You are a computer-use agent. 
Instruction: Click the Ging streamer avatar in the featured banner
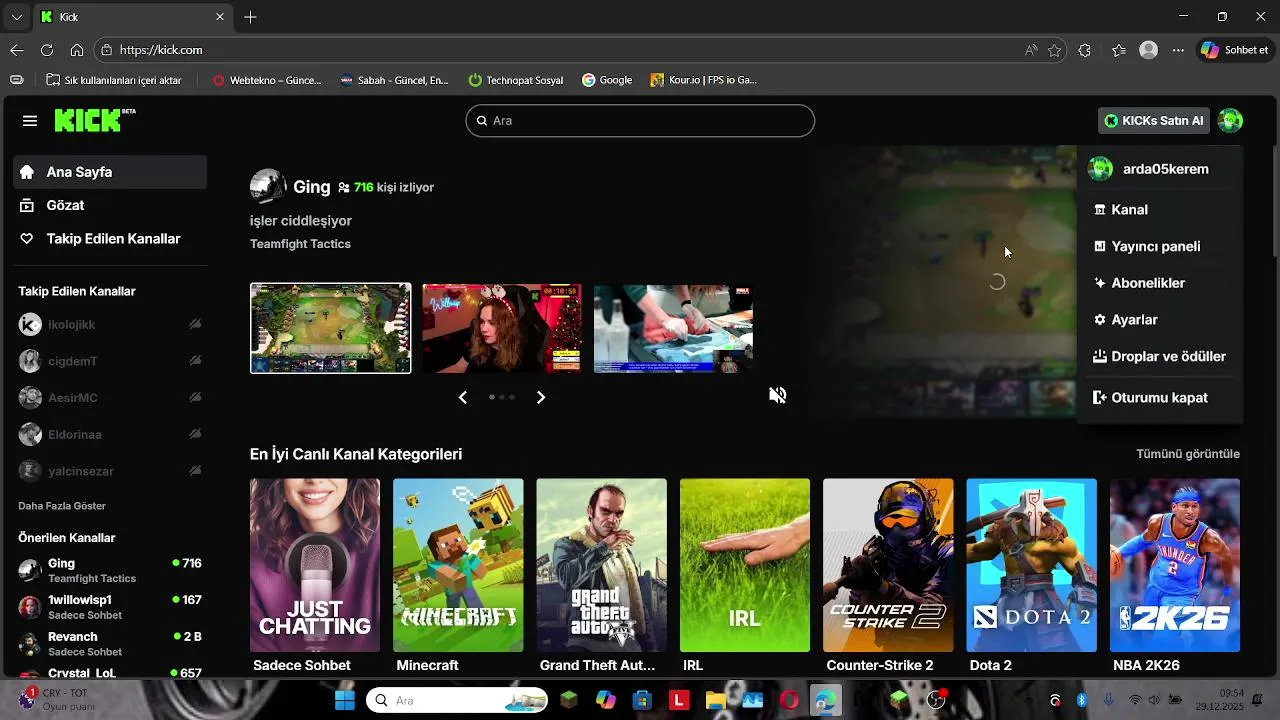tap(268, 187)
